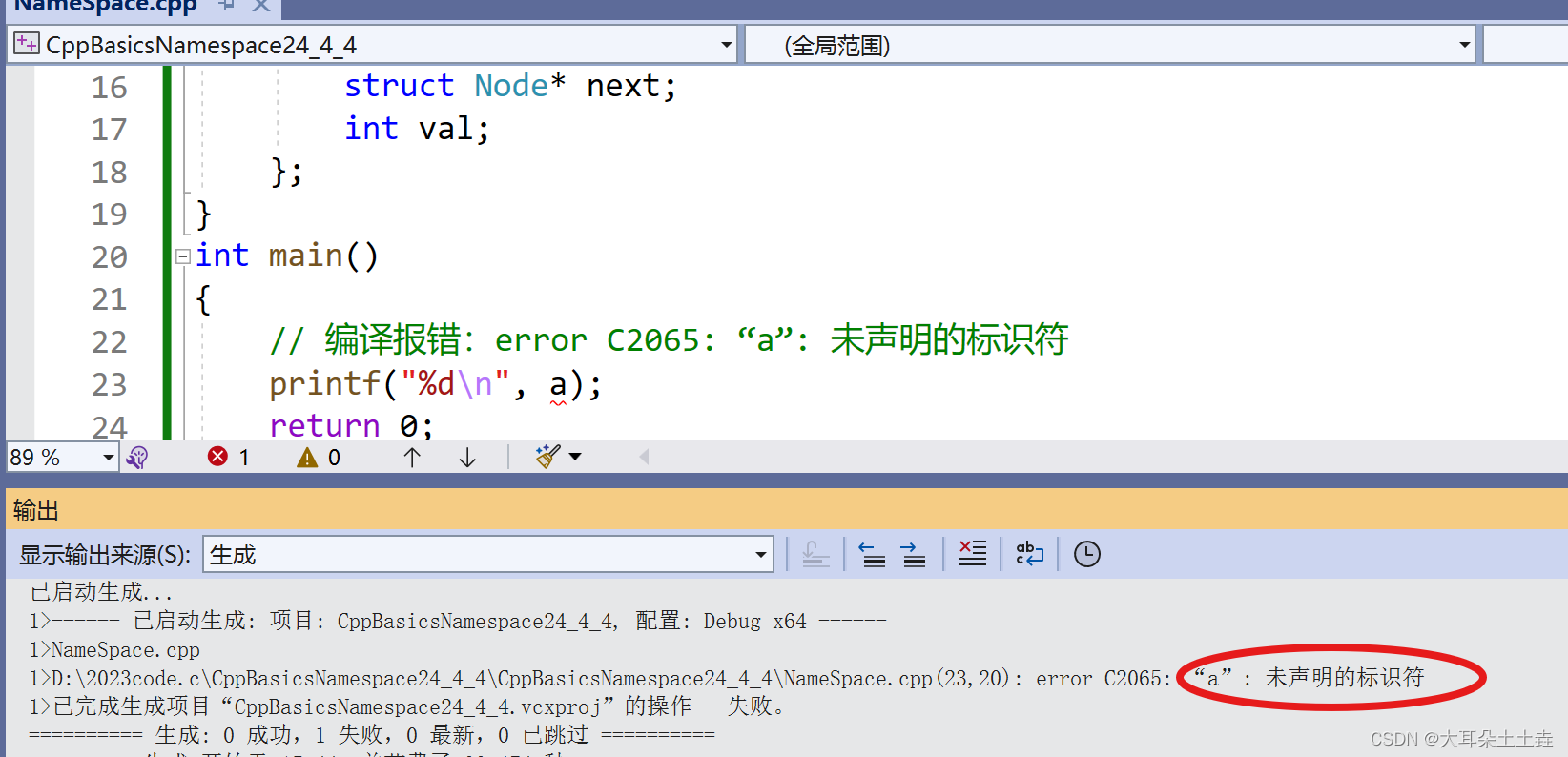Screen dimensions: 1568x757
Task: Click printf call on line 23
Action: pyautogui.click(x=435, y=384)
